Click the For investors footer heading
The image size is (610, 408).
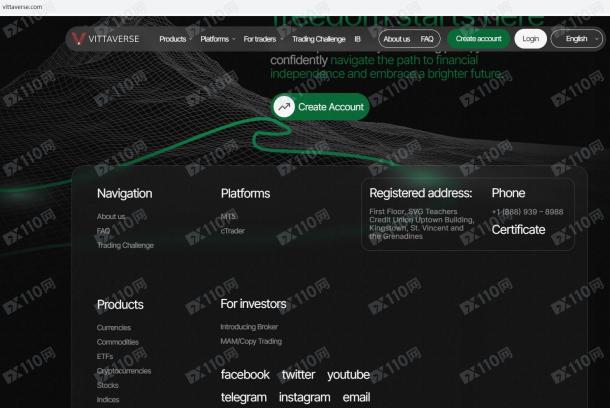click(253, 304)
